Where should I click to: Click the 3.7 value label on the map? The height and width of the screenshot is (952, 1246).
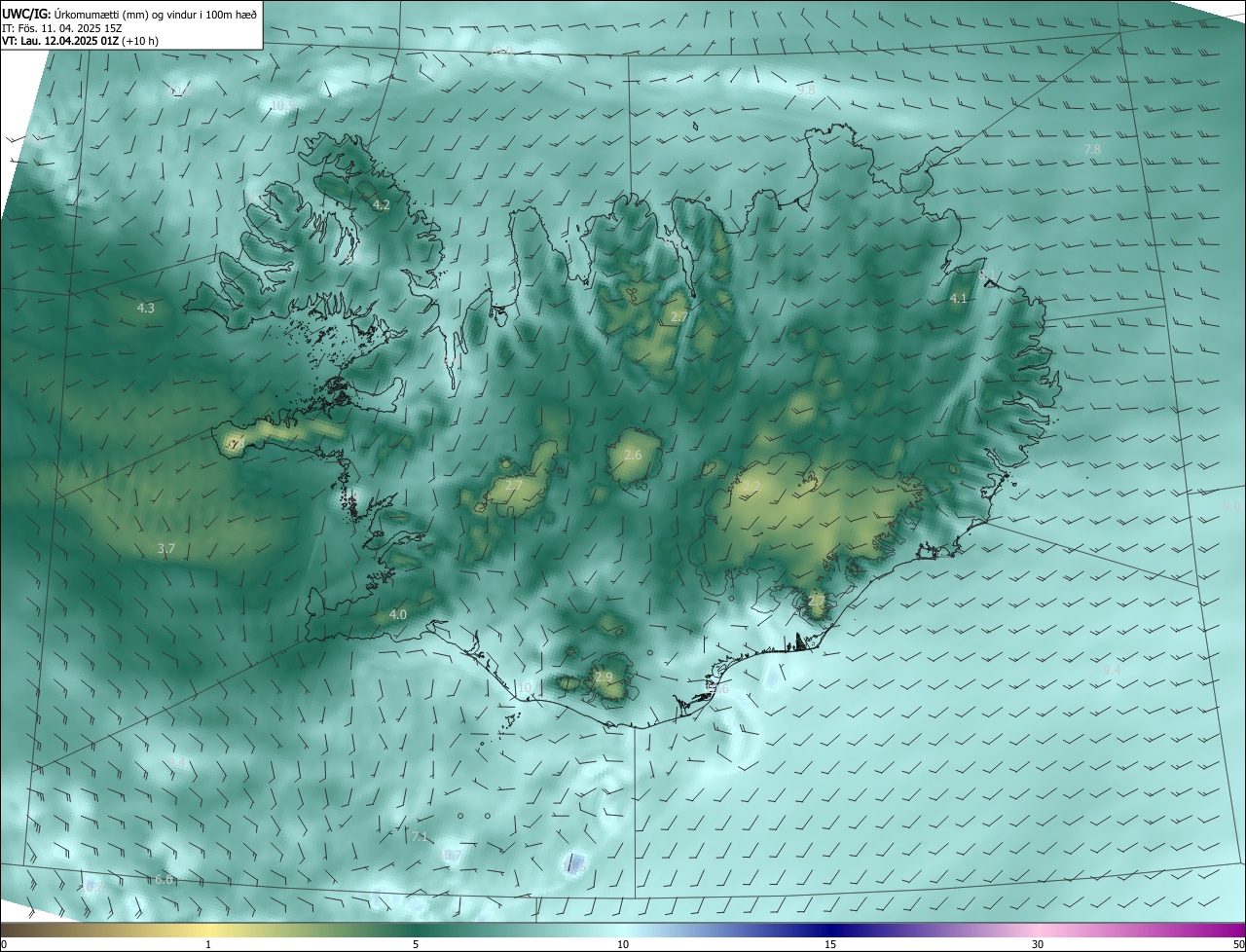(166, 549)
